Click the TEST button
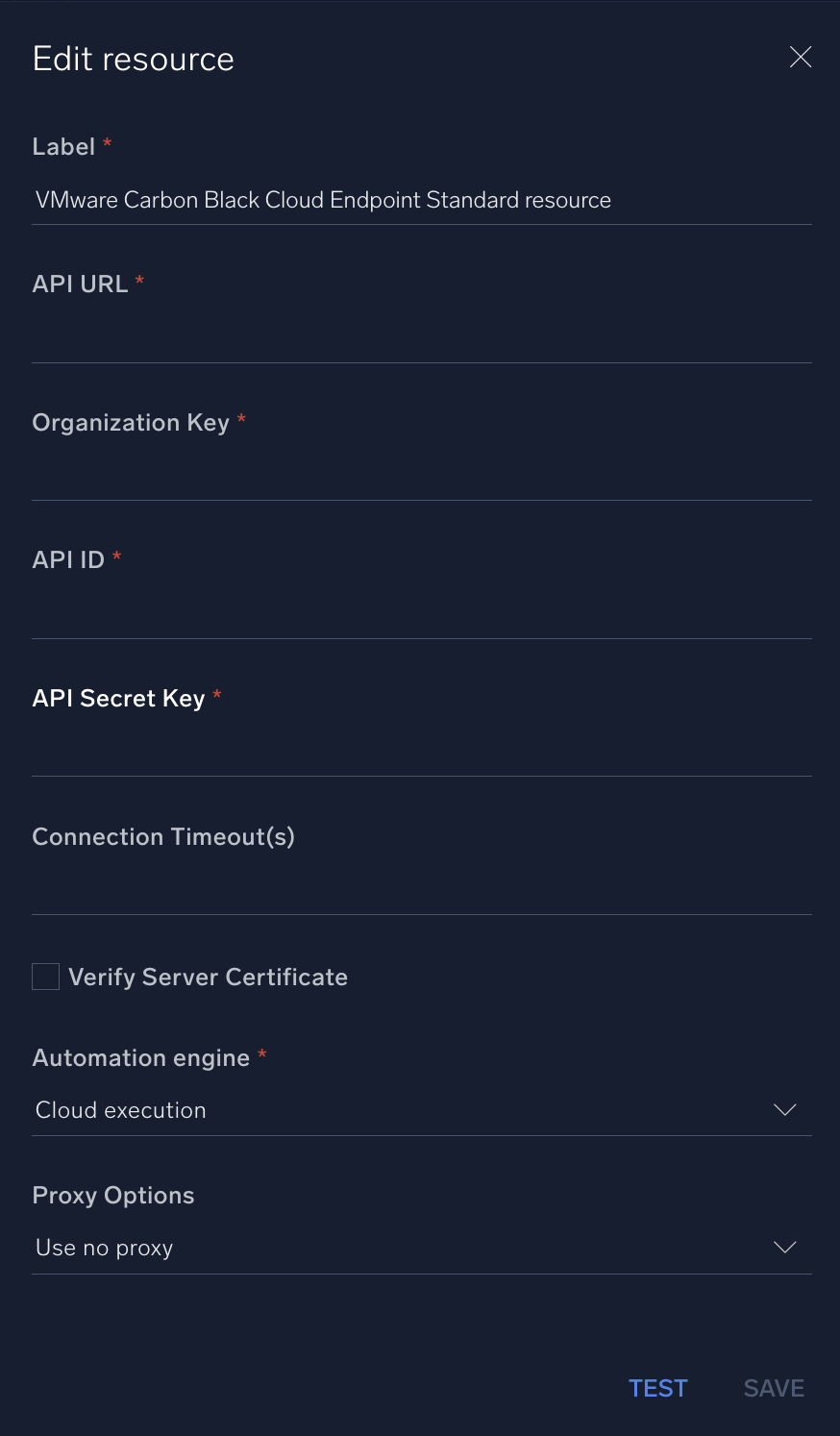Viewport: 840px width, 1436px height. tap(658, 1388)
